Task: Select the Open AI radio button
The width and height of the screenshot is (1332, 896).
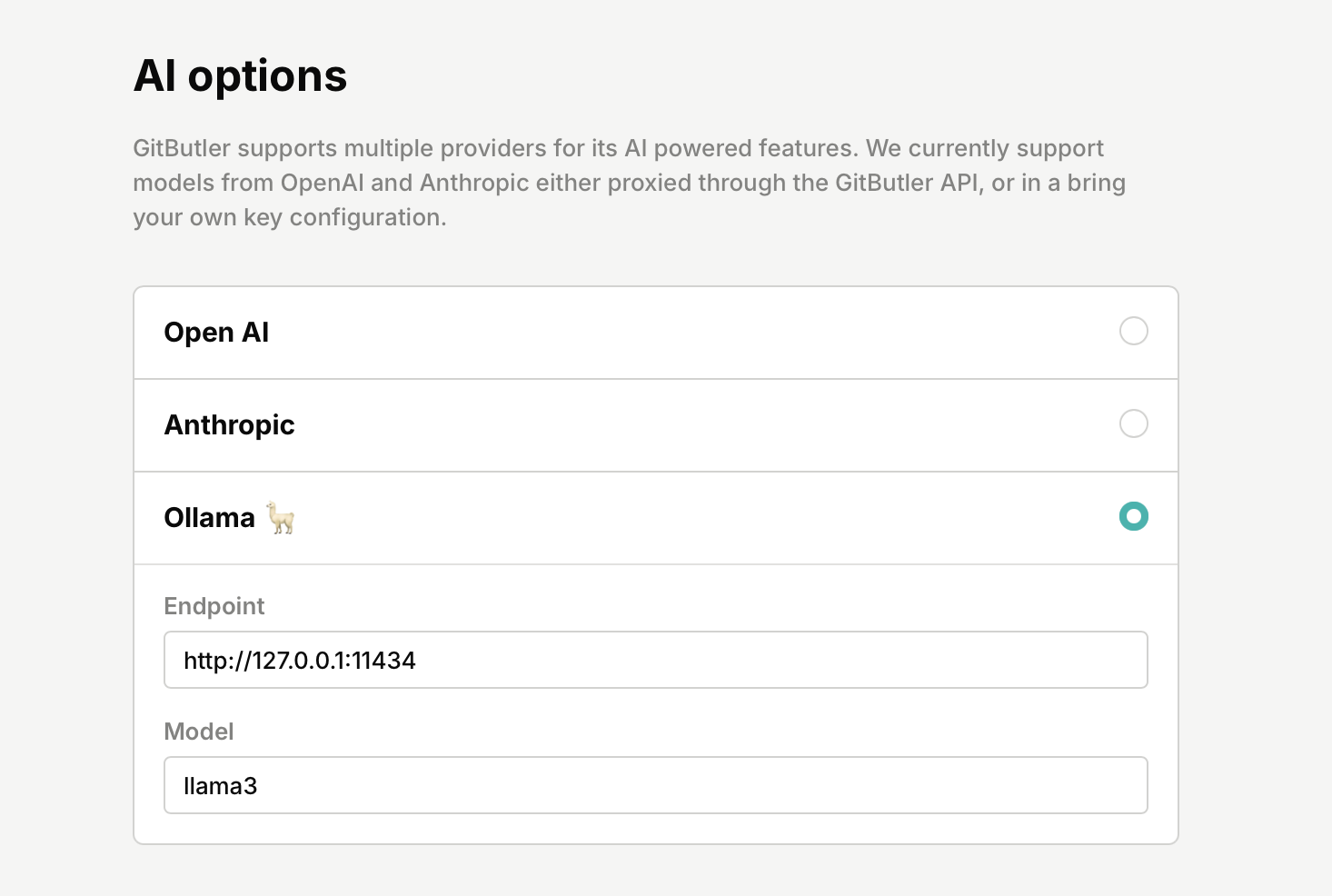Action: coord(1133,331)
